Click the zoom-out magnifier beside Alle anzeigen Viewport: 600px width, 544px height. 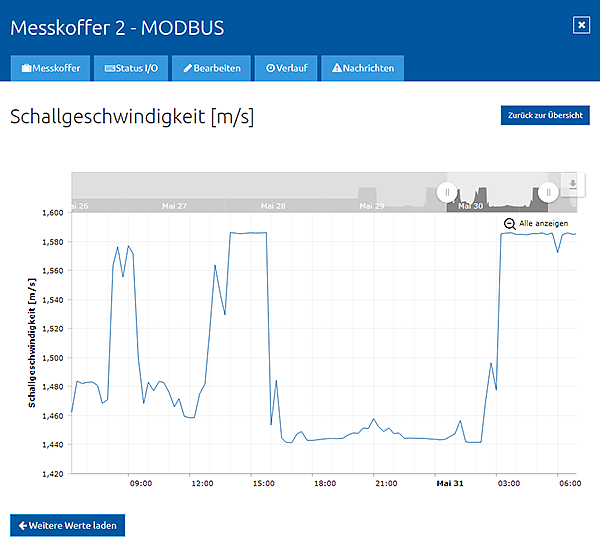pos(509,224)
